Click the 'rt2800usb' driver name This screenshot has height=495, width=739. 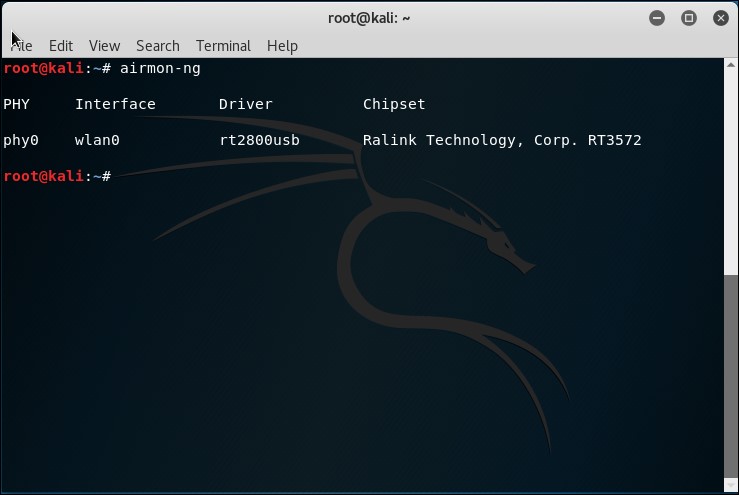[x=259, y=140]
